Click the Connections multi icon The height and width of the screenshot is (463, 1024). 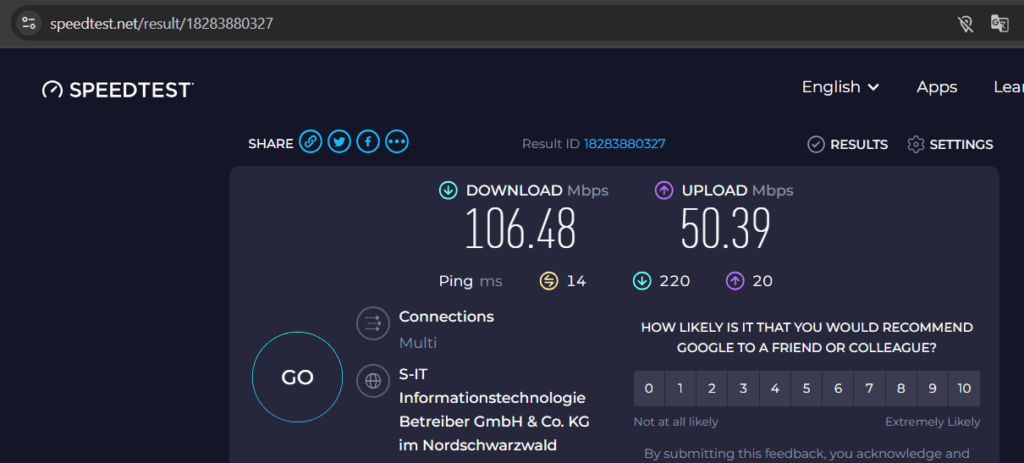click(373, 322)
